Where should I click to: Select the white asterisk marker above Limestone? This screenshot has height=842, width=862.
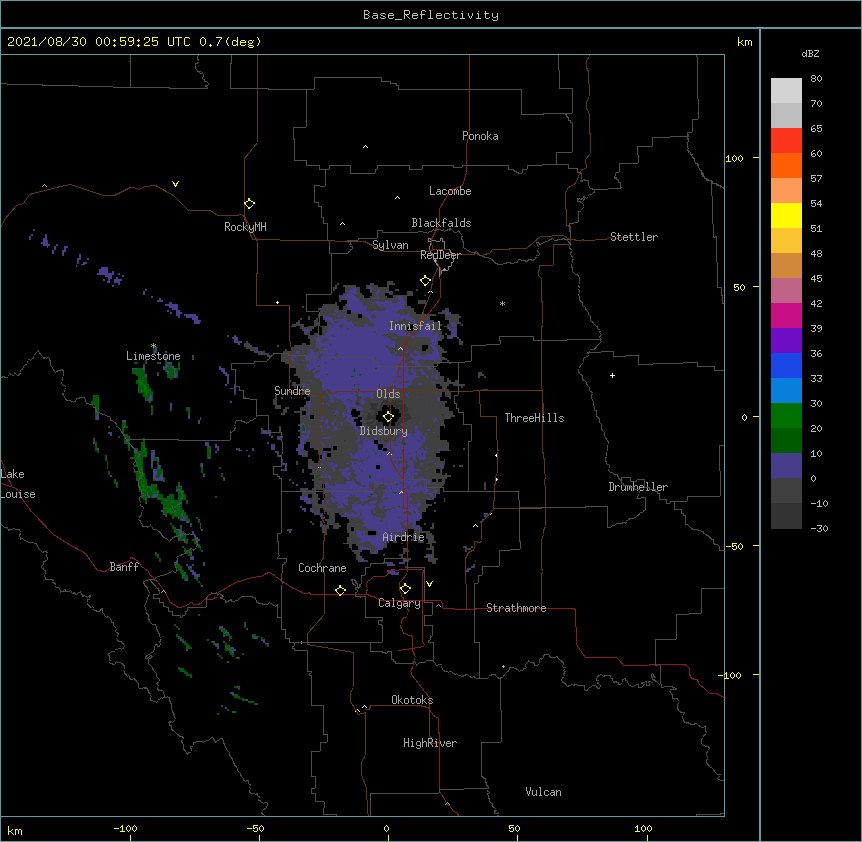pos(153,346)
